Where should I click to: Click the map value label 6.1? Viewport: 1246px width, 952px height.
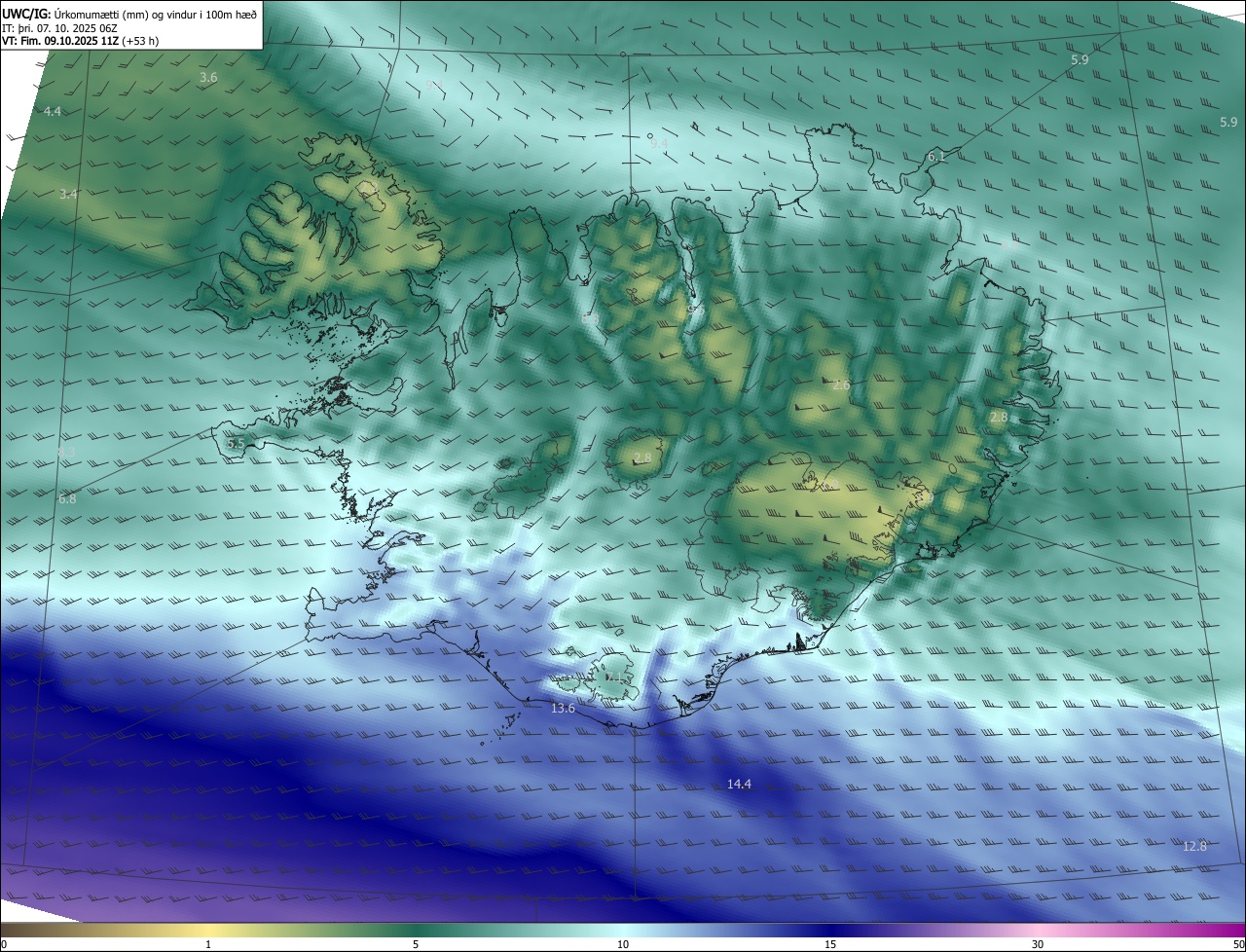(x=936, y=157)
